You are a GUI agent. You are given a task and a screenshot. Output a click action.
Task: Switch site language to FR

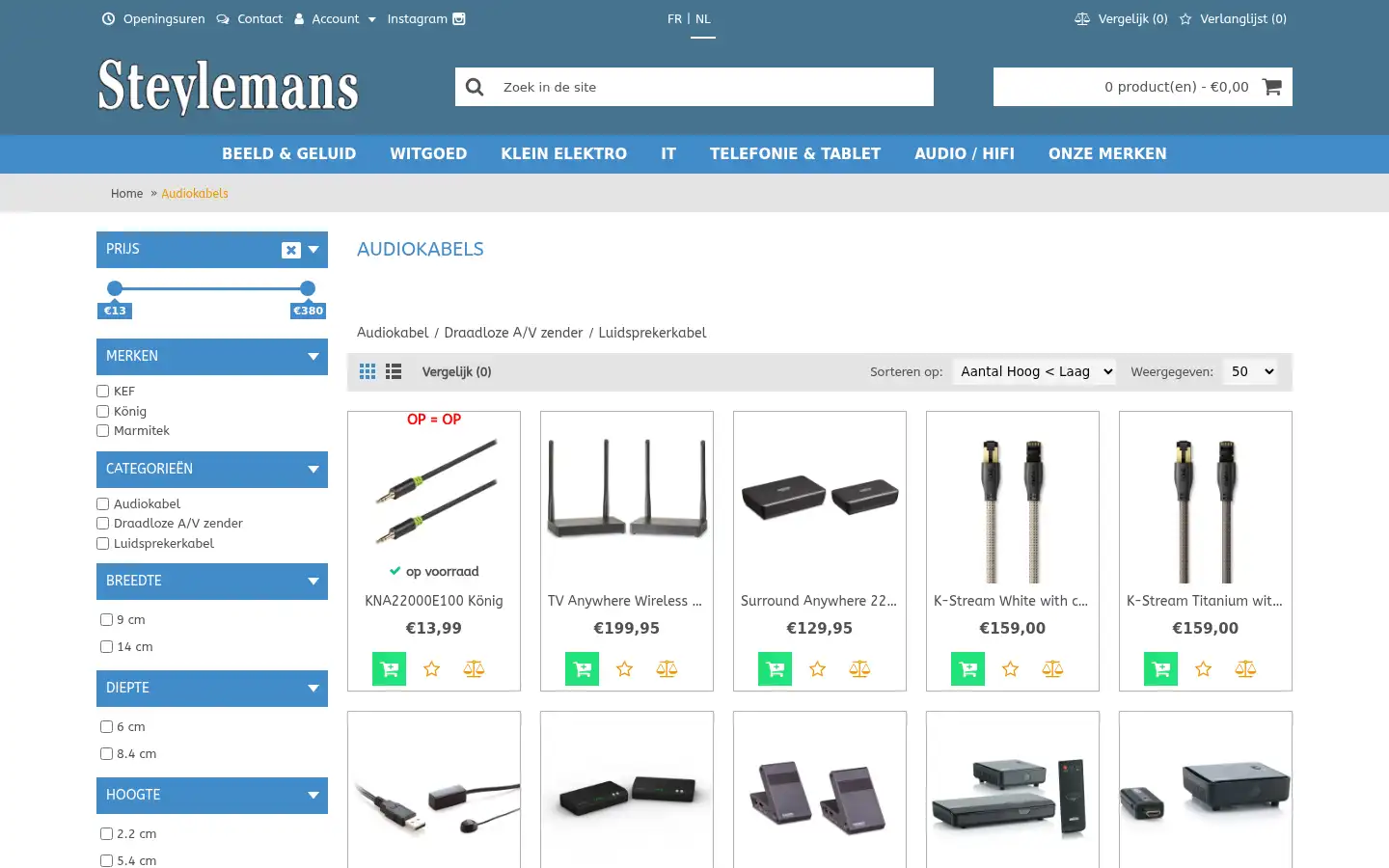pos(674,18)
